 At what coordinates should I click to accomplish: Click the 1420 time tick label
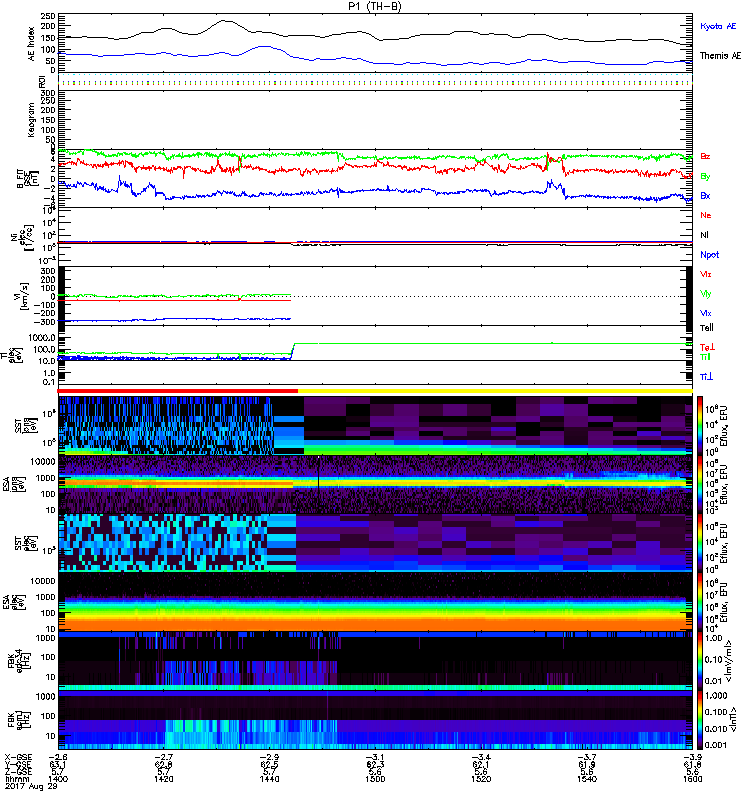(163, 779)
